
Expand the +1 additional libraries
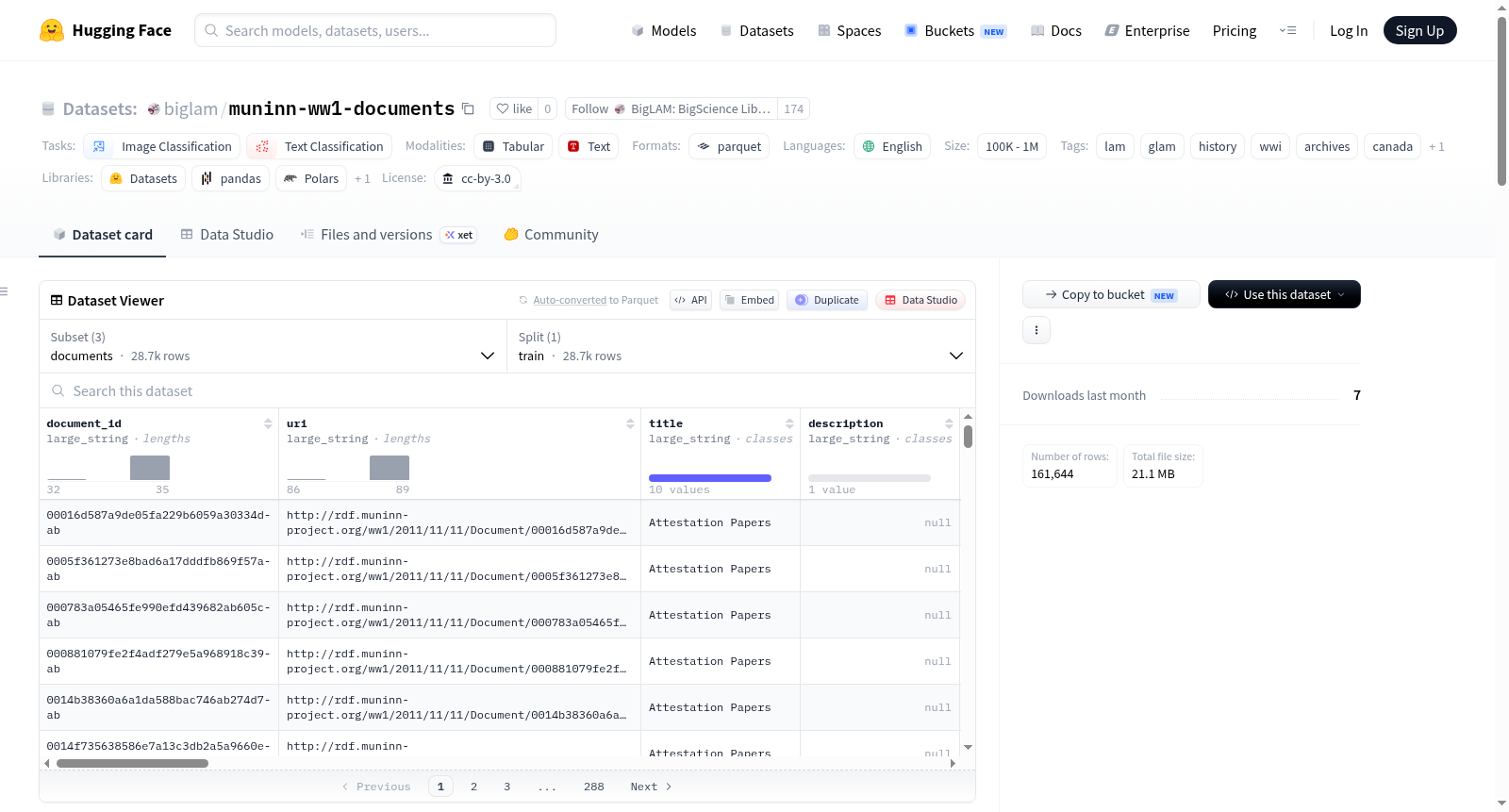tap(362, 178)
